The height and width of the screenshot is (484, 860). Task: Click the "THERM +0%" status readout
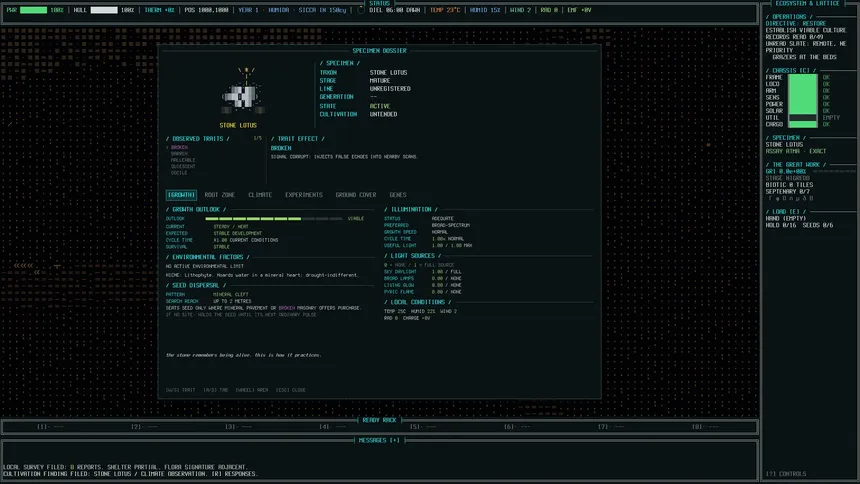coord(160,10)
